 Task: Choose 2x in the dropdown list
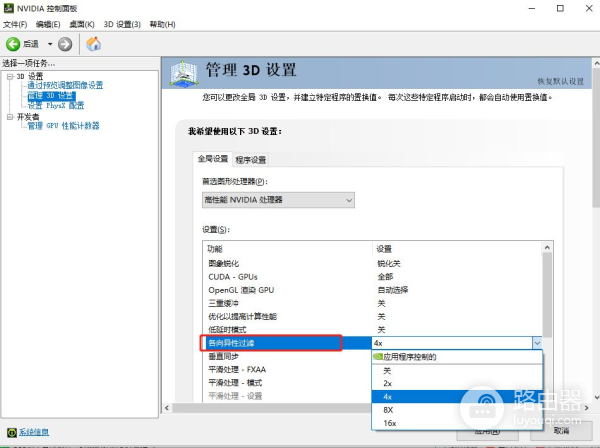457,383
